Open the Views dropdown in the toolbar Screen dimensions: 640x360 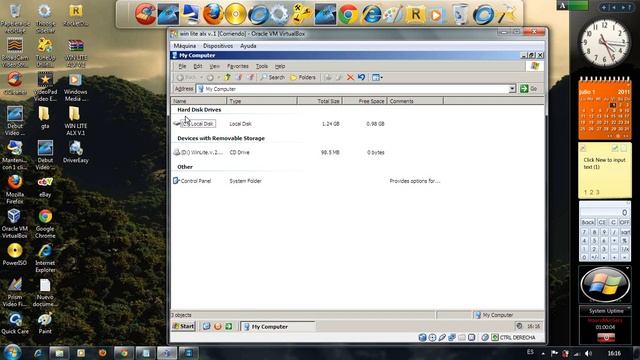(x=377, y=77)
